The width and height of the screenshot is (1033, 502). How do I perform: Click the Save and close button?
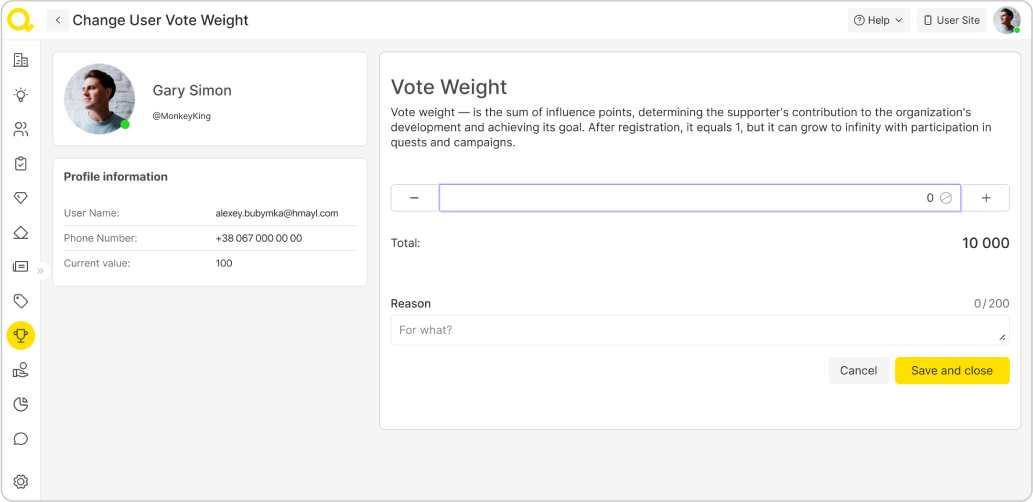click(951, 370)
